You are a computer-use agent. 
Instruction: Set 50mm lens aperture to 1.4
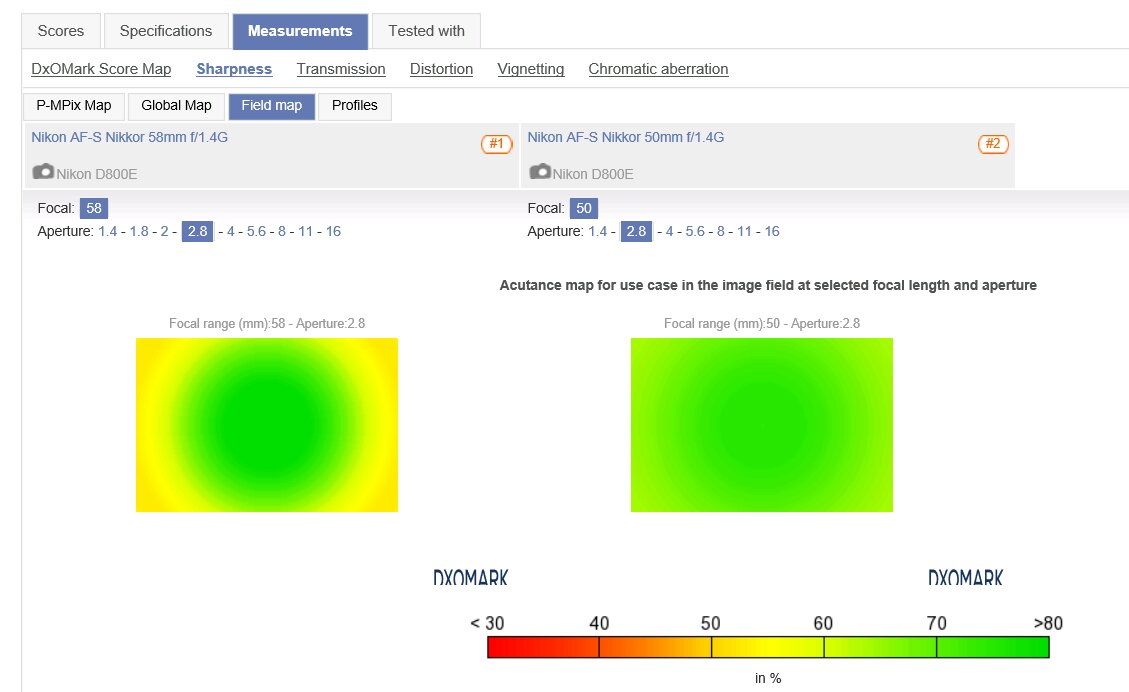pyautogui.click(x=598, y=231)
